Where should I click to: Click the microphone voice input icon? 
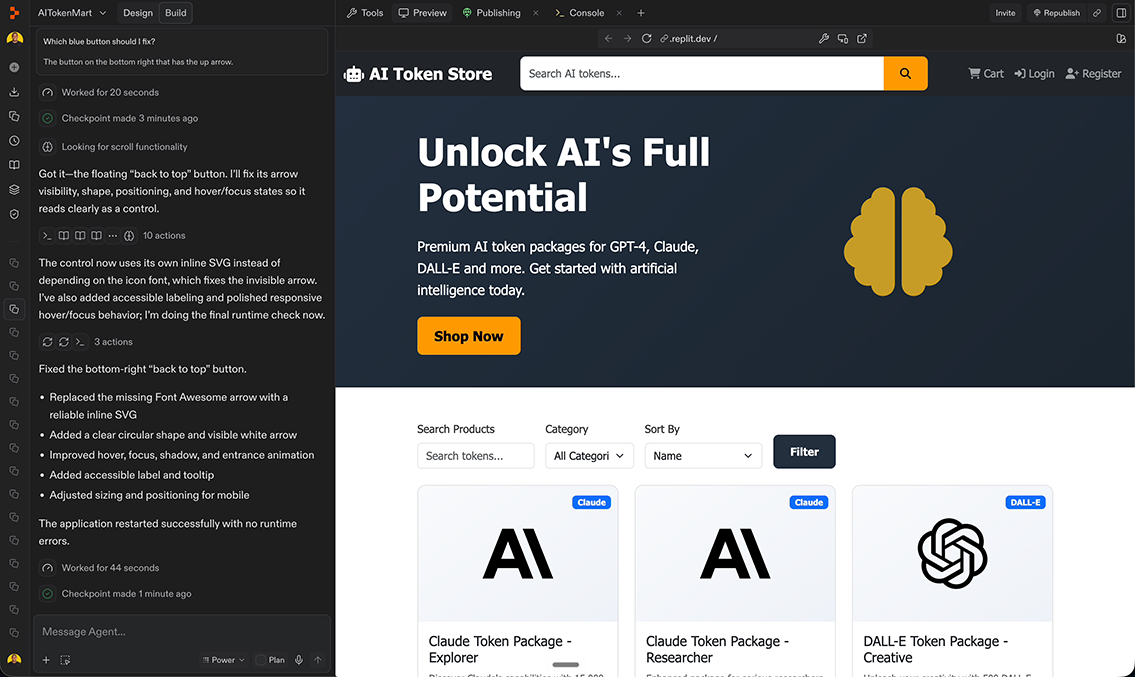point(298,660)
